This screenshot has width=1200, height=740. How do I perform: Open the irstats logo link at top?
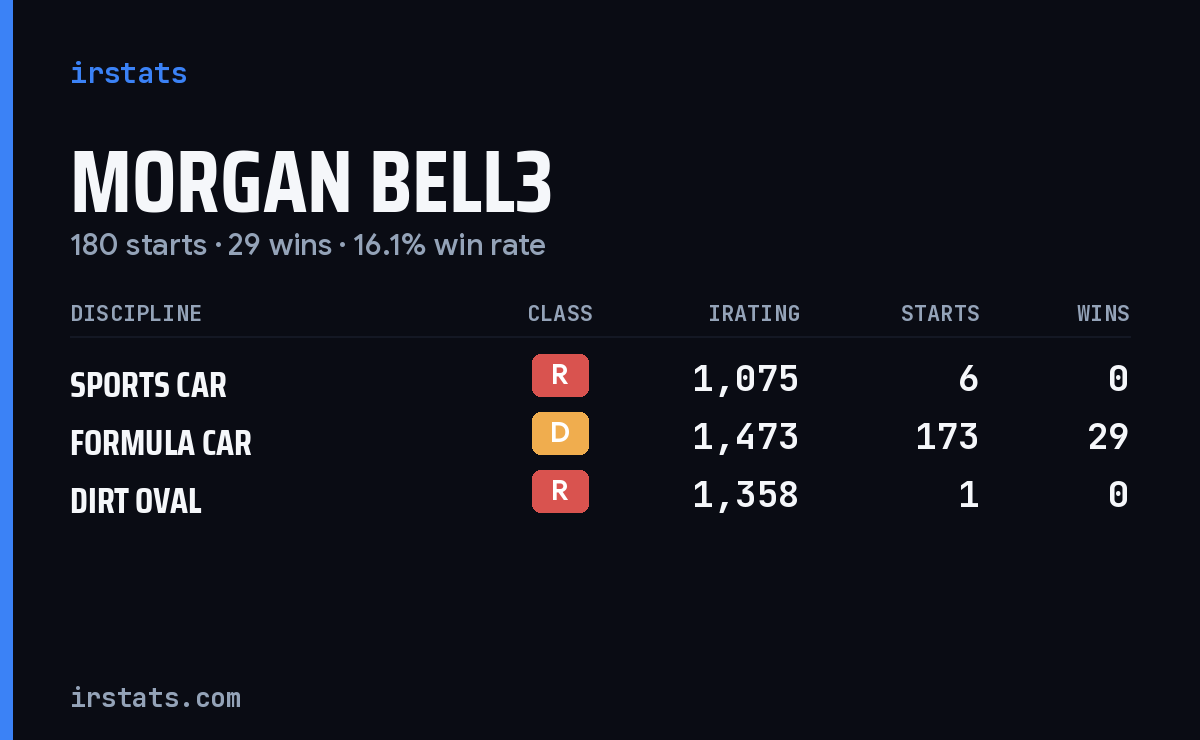[129, 73]
